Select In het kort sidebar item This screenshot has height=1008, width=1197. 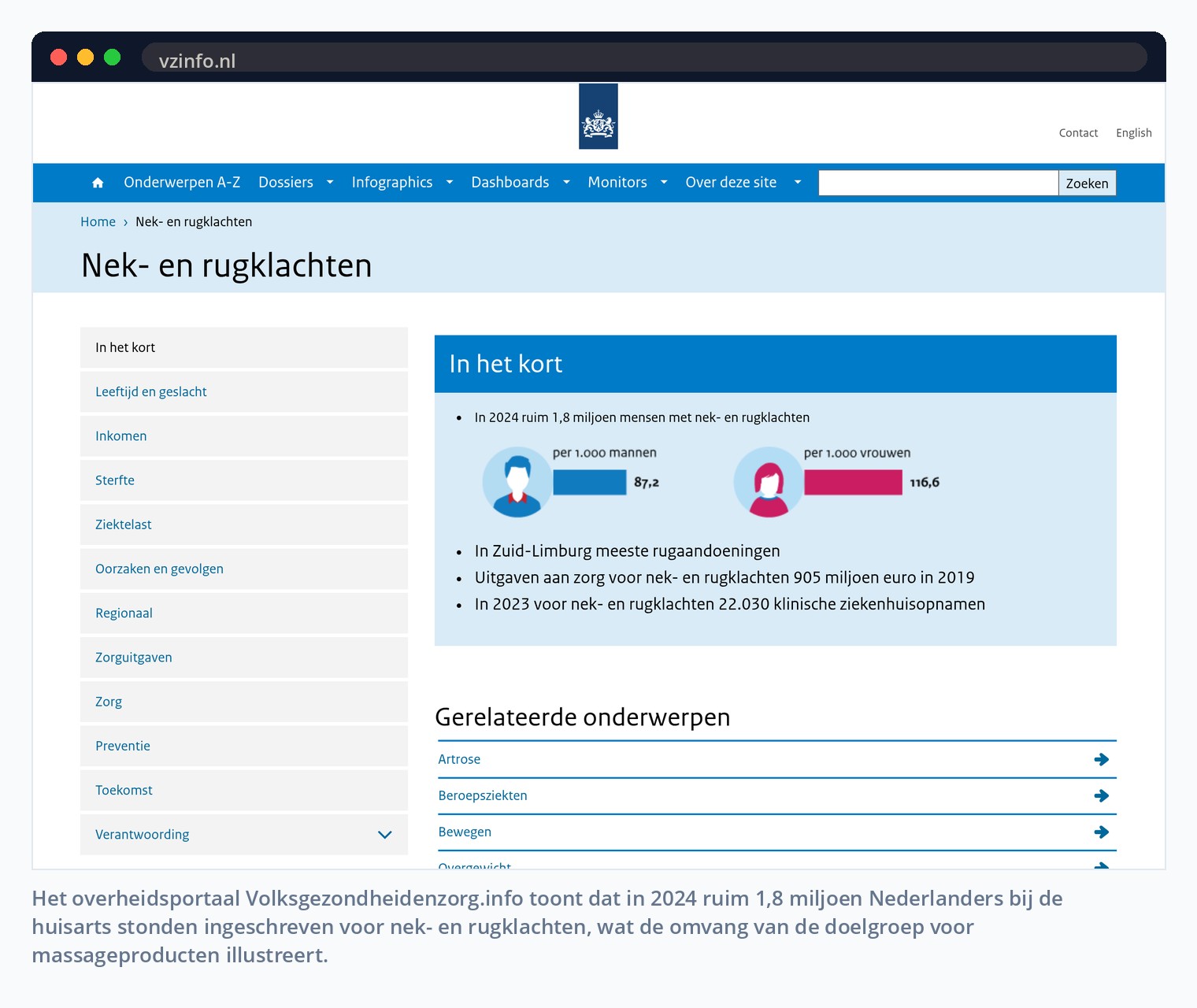click(x=244, y=347)
